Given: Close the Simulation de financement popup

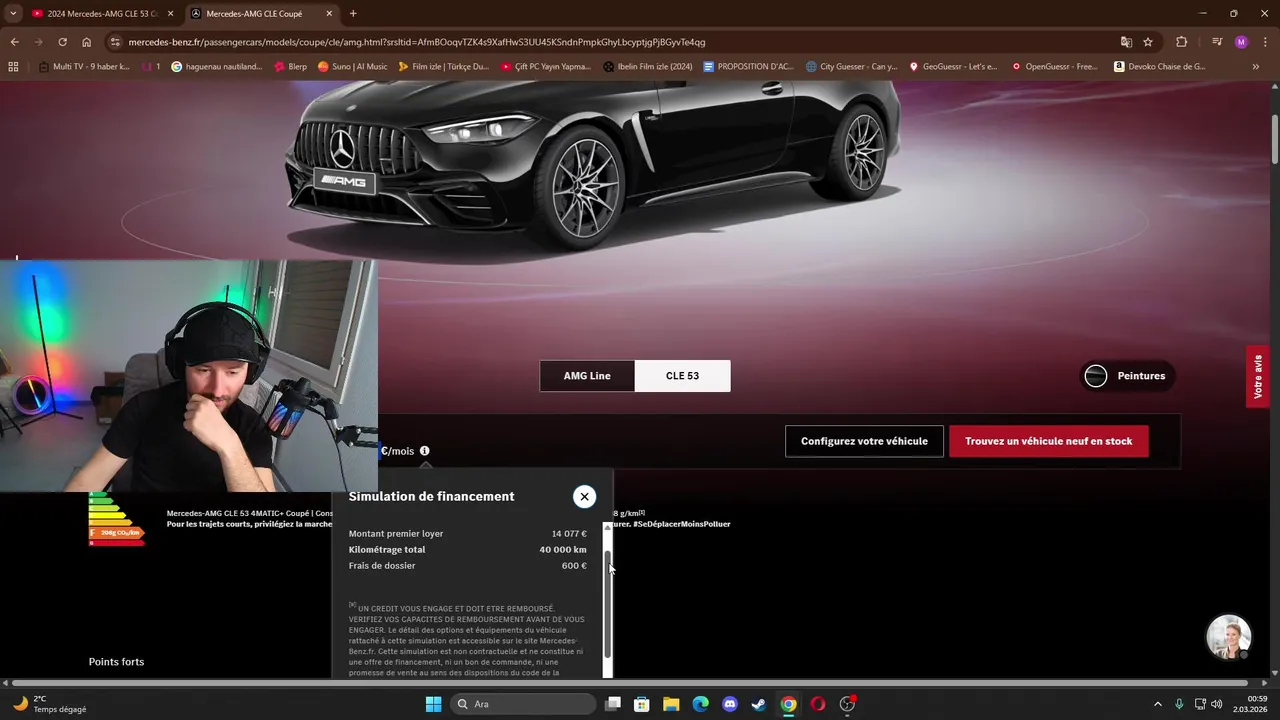Looking at the screenshot, I should [584, 496].
